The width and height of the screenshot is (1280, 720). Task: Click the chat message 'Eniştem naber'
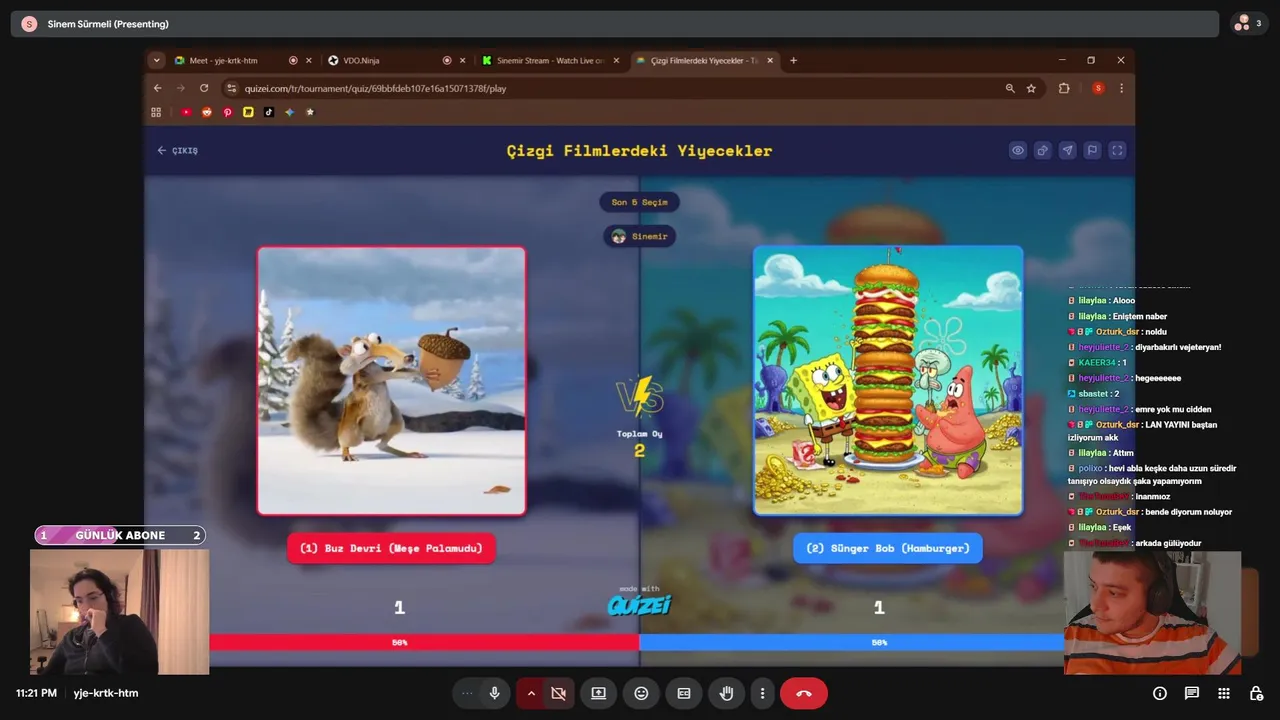pos(1139,316)
